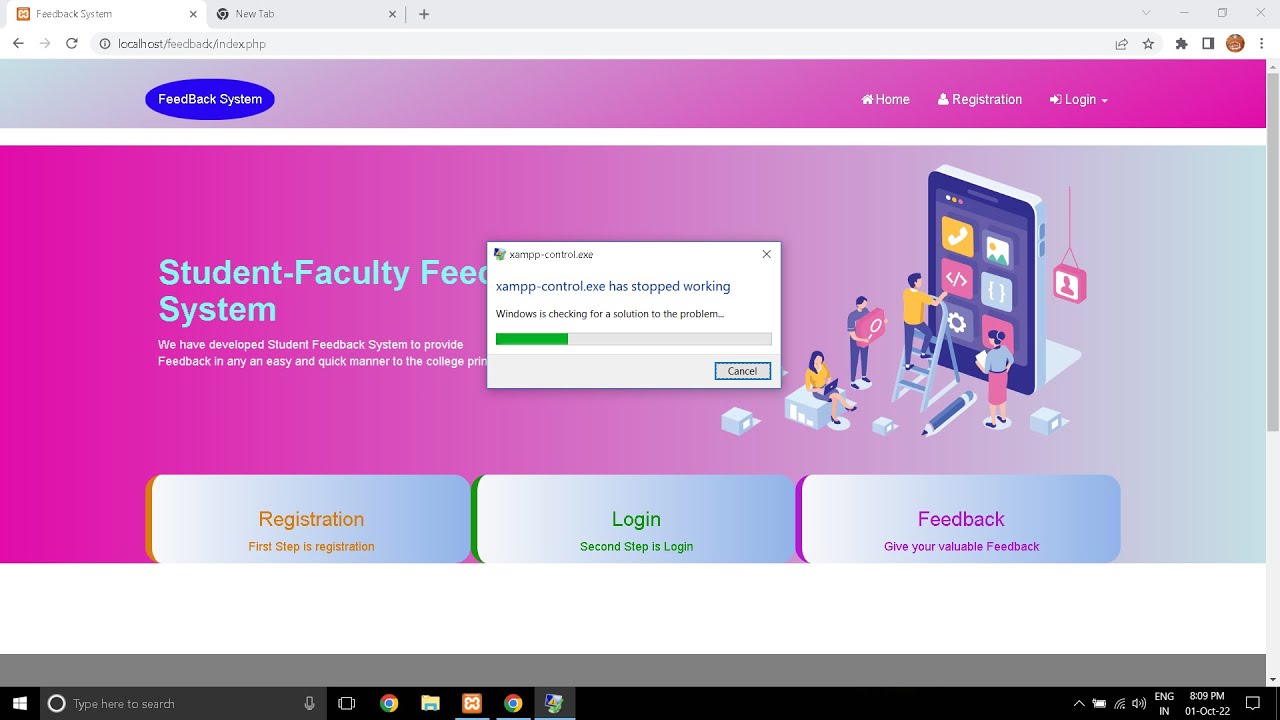
Task: Reload the page with refresh icon
Action: [72, 44]
